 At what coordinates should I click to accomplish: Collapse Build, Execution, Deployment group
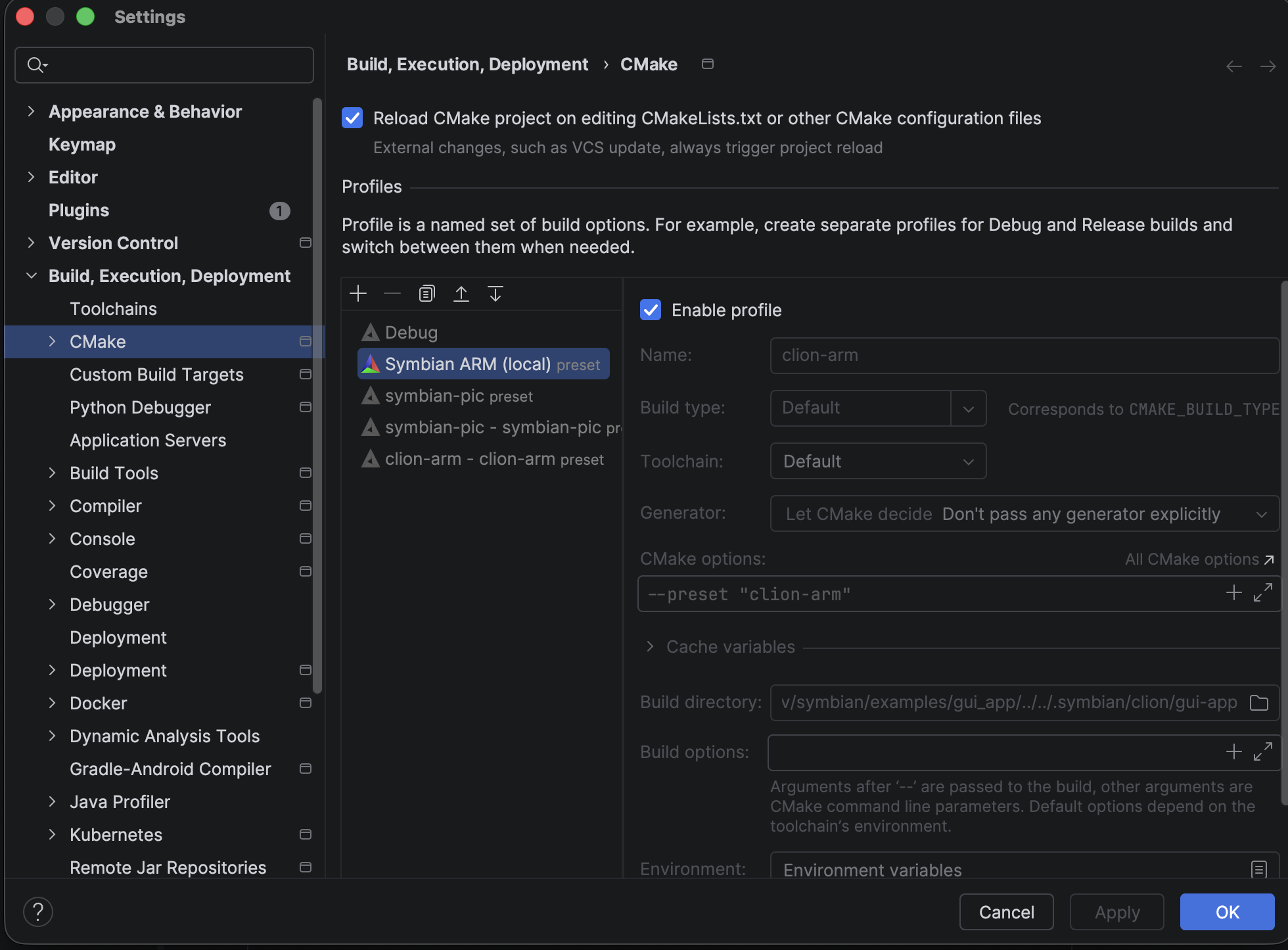click(31, 275)
